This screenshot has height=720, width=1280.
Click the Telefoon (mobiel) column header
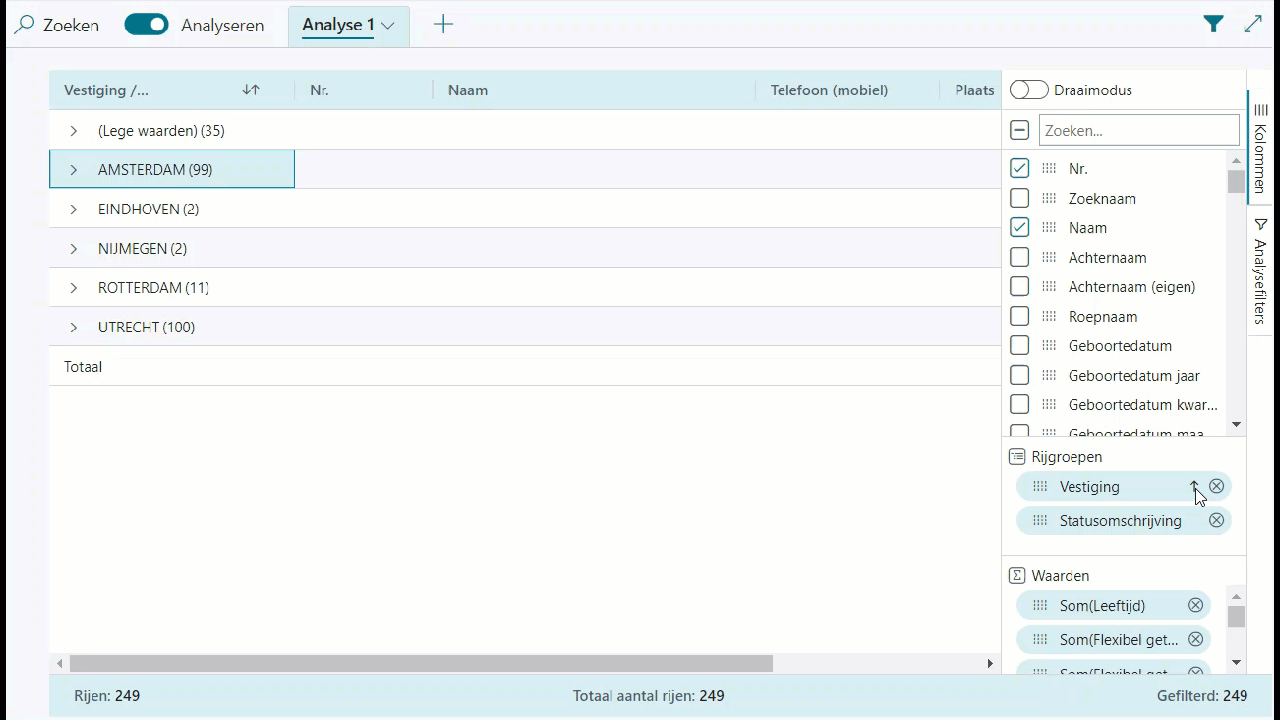click(x=829, y=90)
